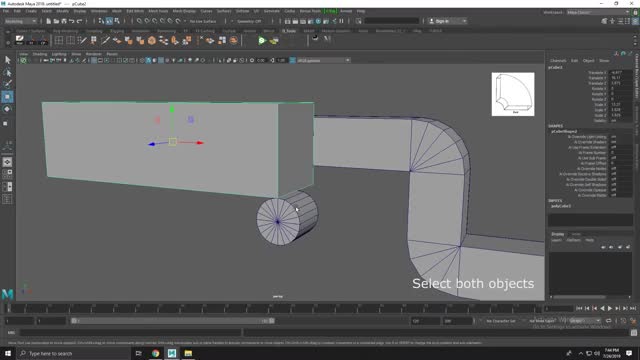Open the Channels menu in Channel Box
Screen dimensions: 640x360
(558, 60)
